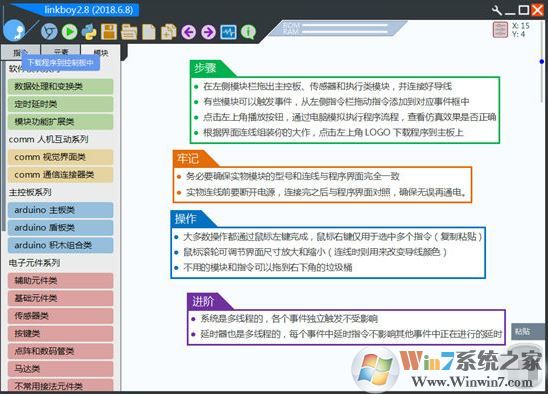
Task: Switch to the 元素 tab
Action: tap(61, 52)
